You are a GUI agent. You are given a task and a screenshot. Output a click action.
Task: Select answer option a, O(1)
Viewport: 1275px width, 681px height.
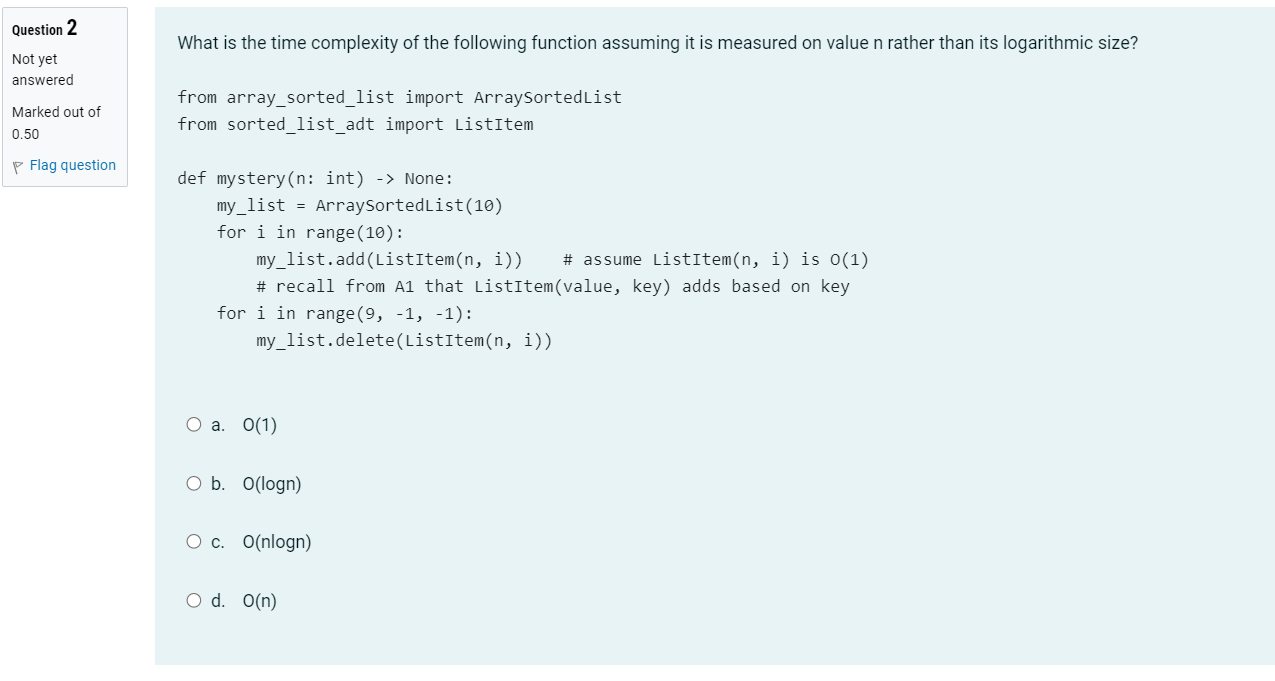pos(193,425)
